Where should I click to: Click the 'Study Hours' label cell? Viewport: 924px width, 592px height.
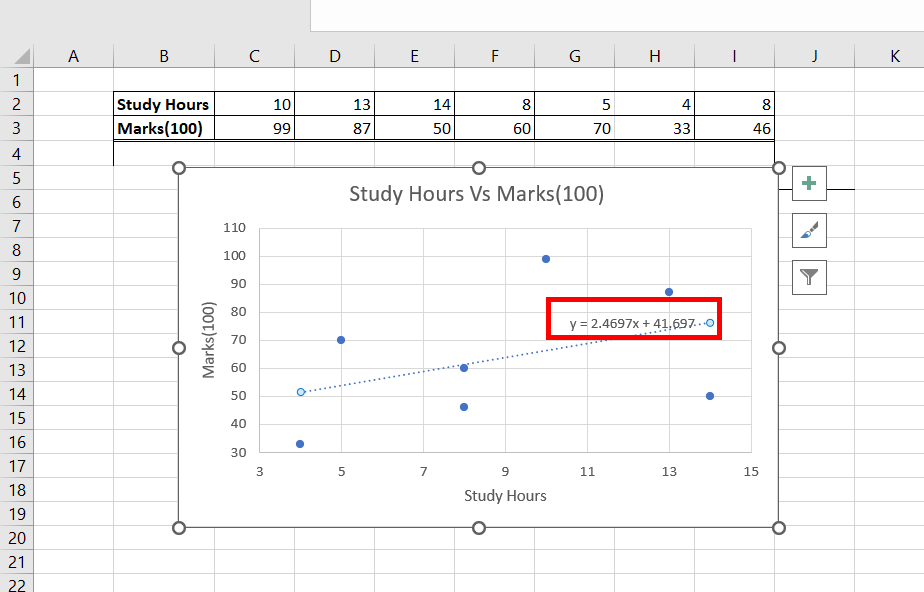click(164, 104)
